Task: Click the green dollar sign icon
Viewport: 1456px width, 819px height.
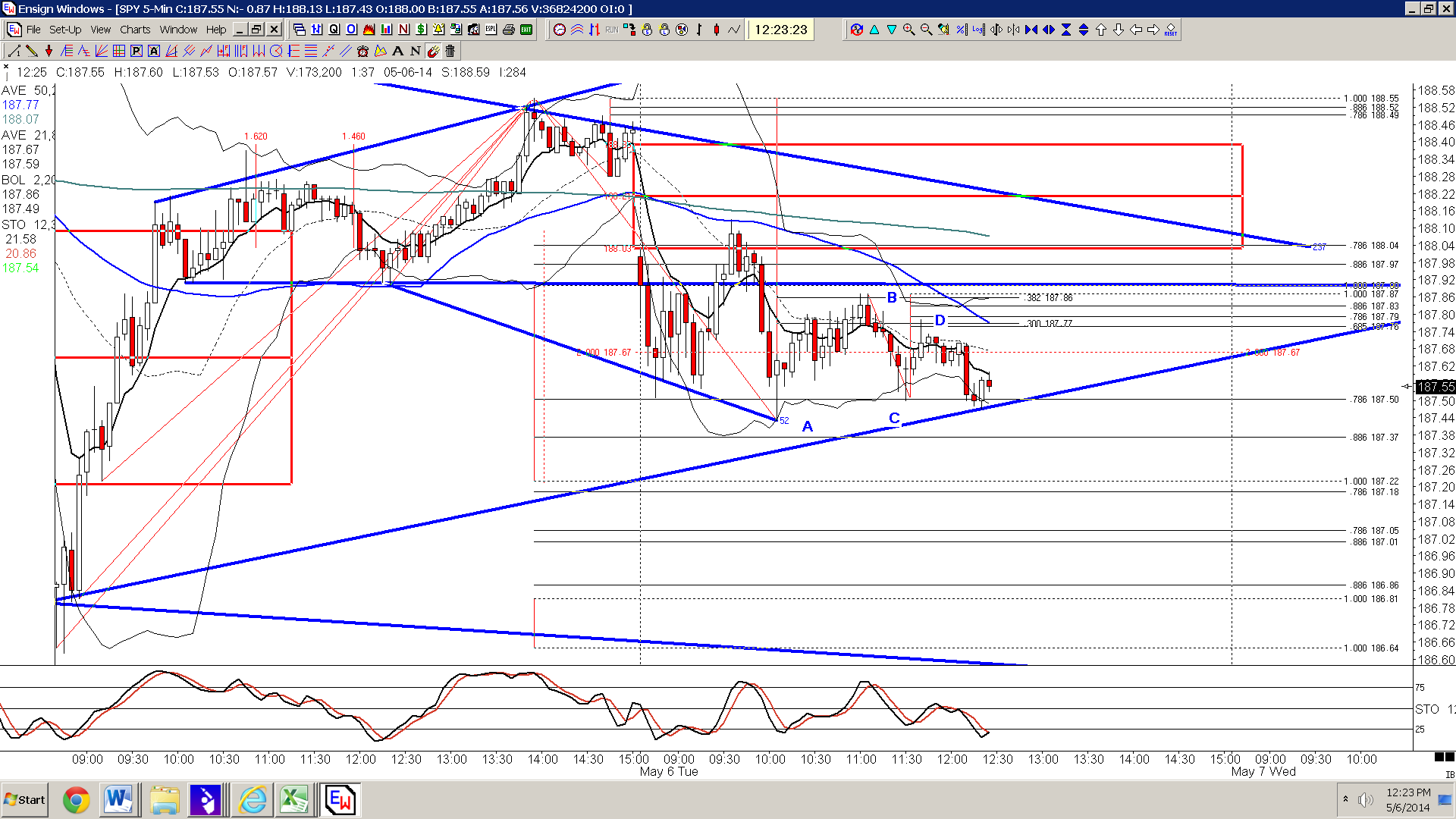Action: pos(421,30)
